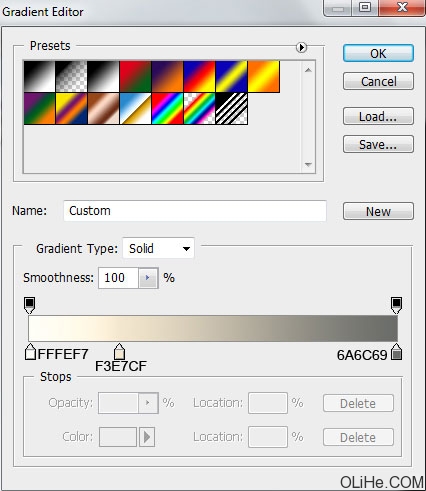Select the left opacity stop above gradient
426x491 pixels.
pyautogui.click(x=30, y=305)
